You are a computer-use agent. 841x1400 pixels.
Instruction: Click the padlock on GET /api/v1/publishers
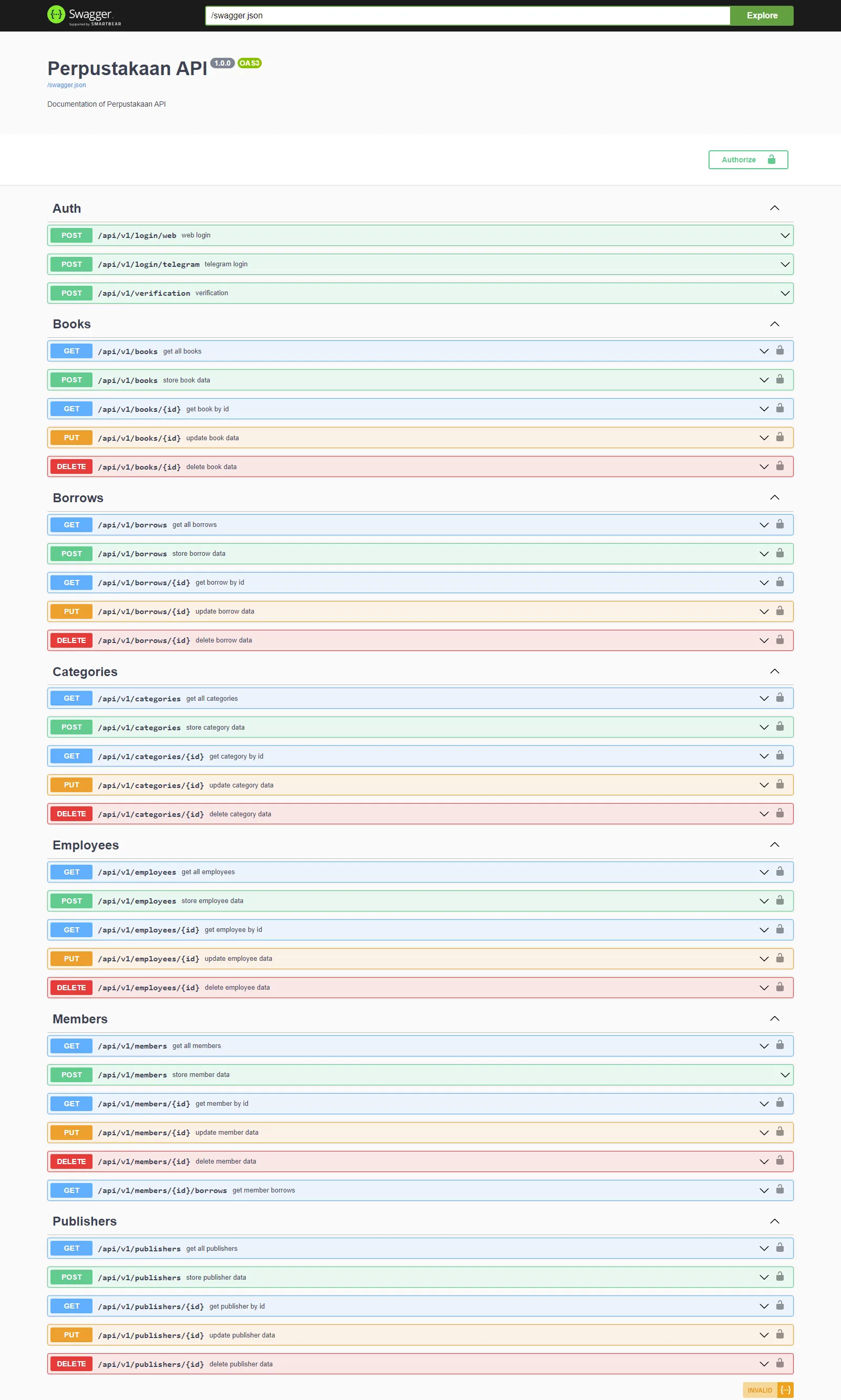coord(780,1248)
